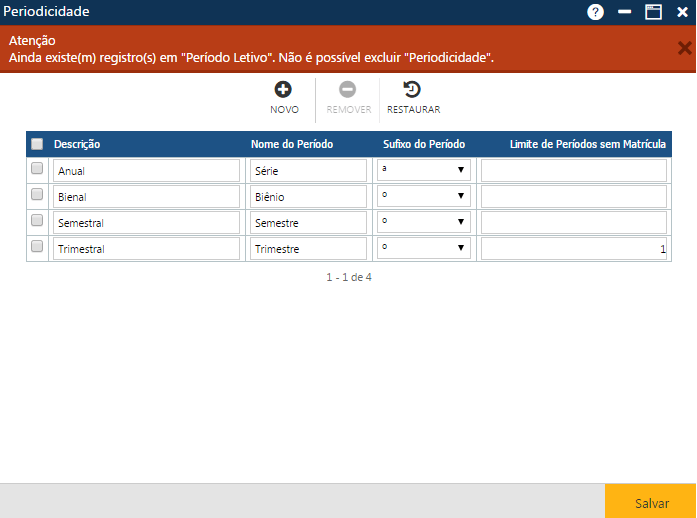Click the Restaurar history icon

click(412, 90)
